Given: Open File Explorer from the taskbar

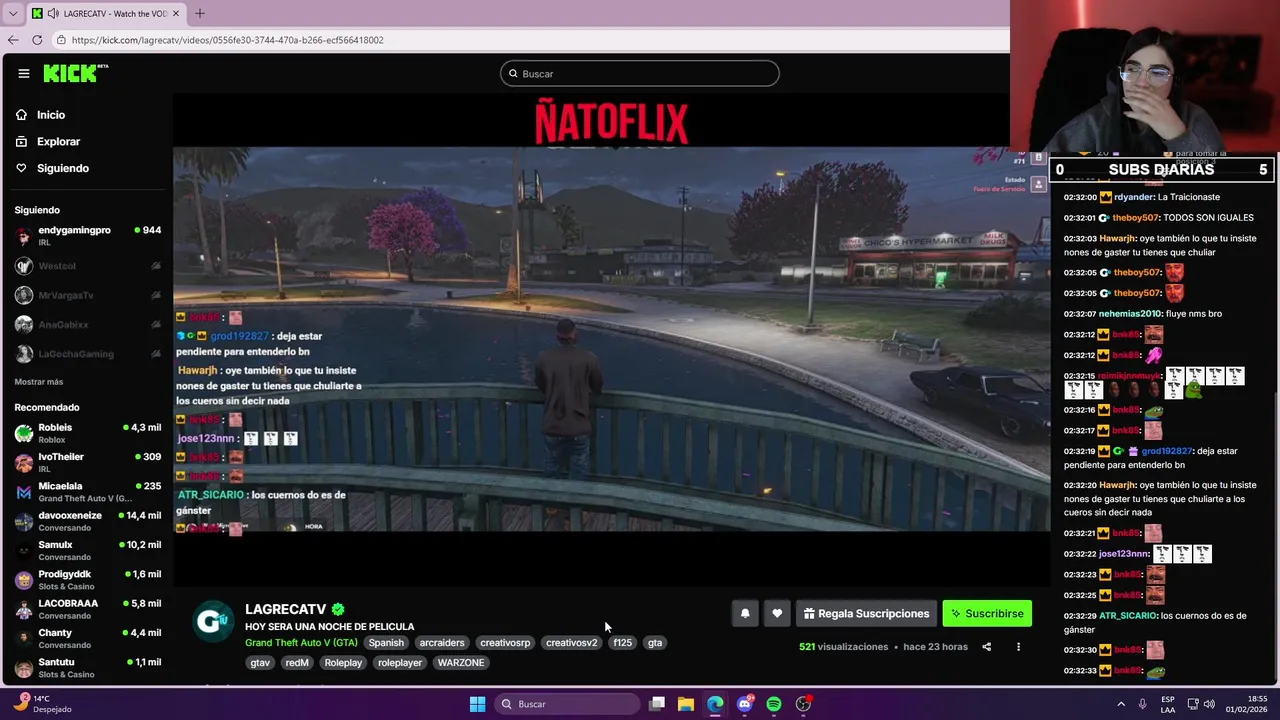Looking at the screenshot, I should [686, 704].
